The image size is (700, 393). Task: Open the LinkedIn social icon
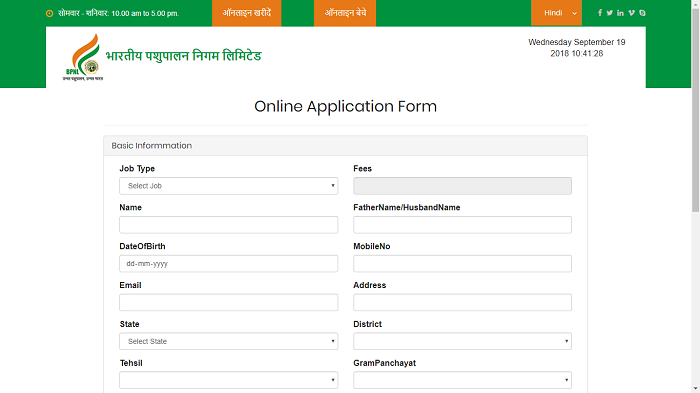(620, 13)
